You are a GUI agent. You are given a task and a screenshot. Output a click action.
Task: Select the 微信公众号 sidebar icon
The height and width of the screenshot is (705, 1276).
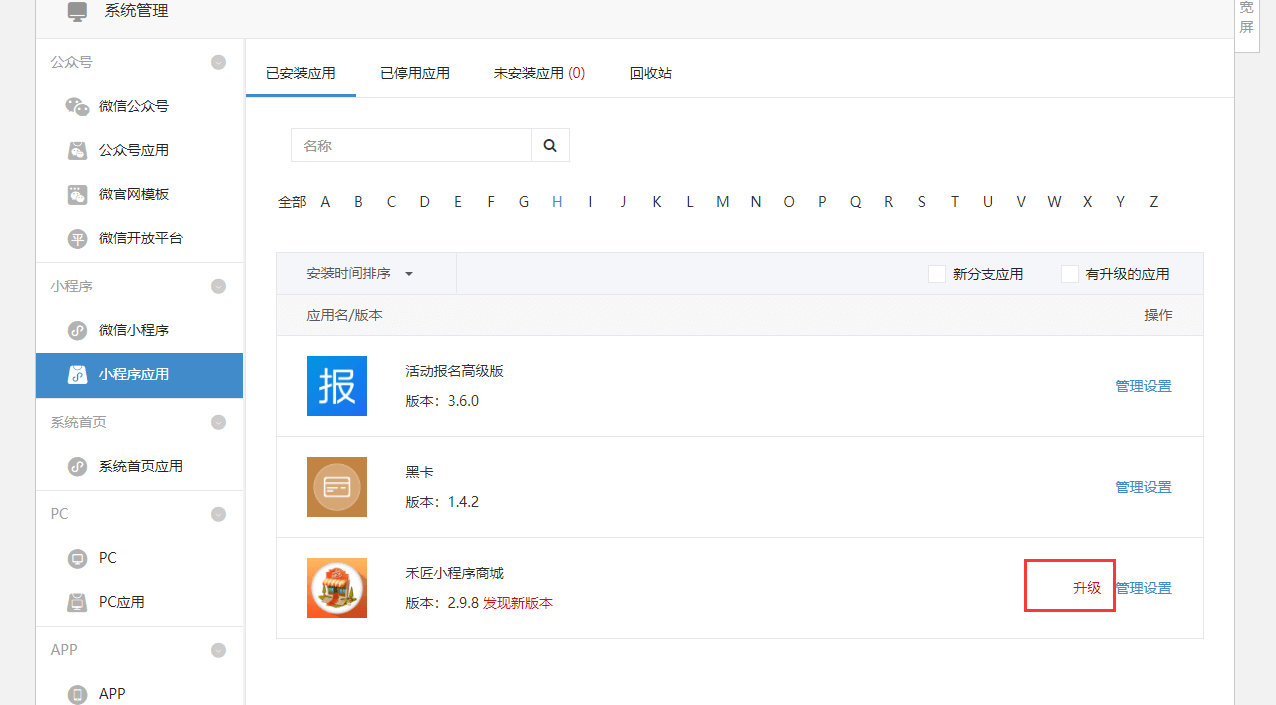77,106
